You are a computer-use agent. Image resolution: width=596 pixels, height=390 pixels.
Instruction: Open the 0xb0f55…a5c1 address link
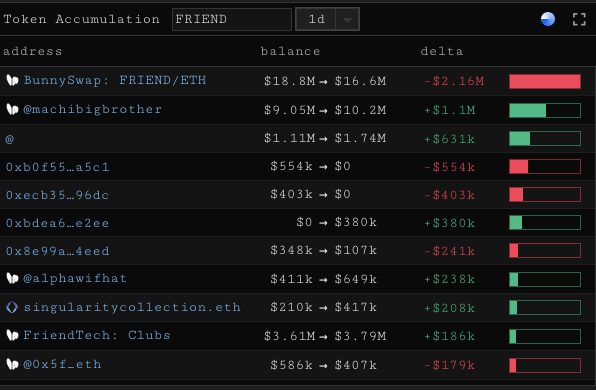57,167
